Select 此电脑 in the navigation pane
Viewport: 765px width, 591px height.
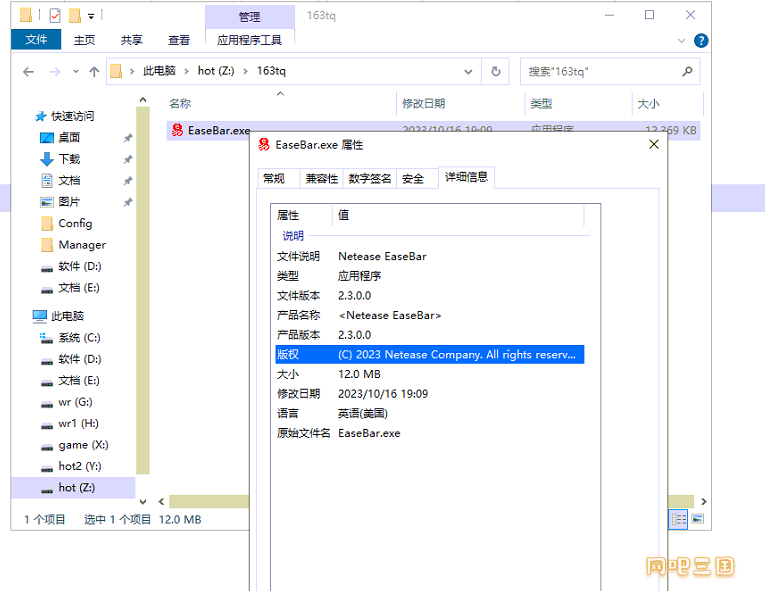[67, 316]
